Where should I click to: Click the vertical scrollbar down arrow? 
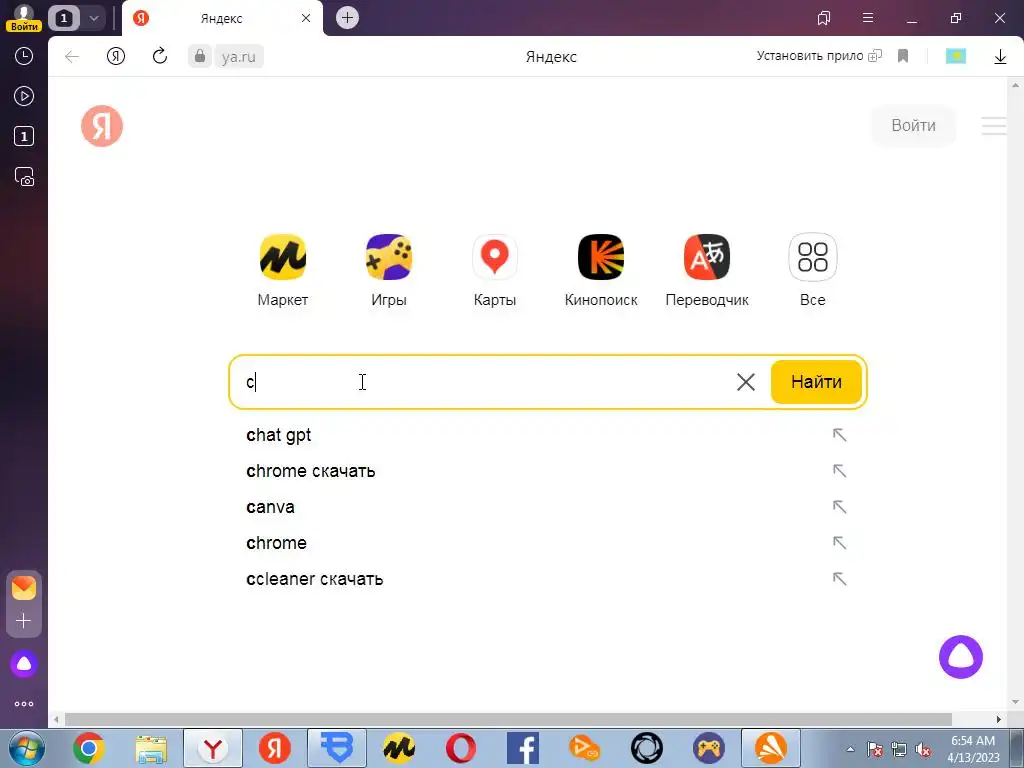[x=1016, y=702]
